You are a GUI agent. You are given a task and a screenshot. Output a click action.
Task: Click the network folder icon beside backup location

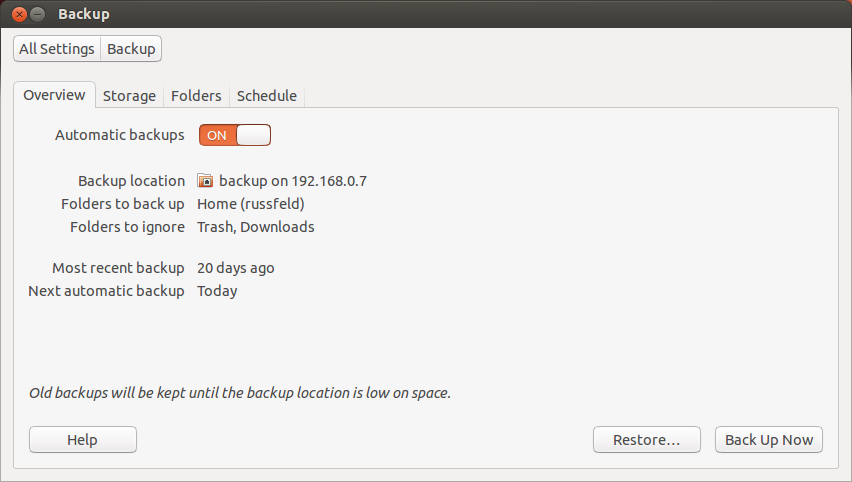(205, 181)
